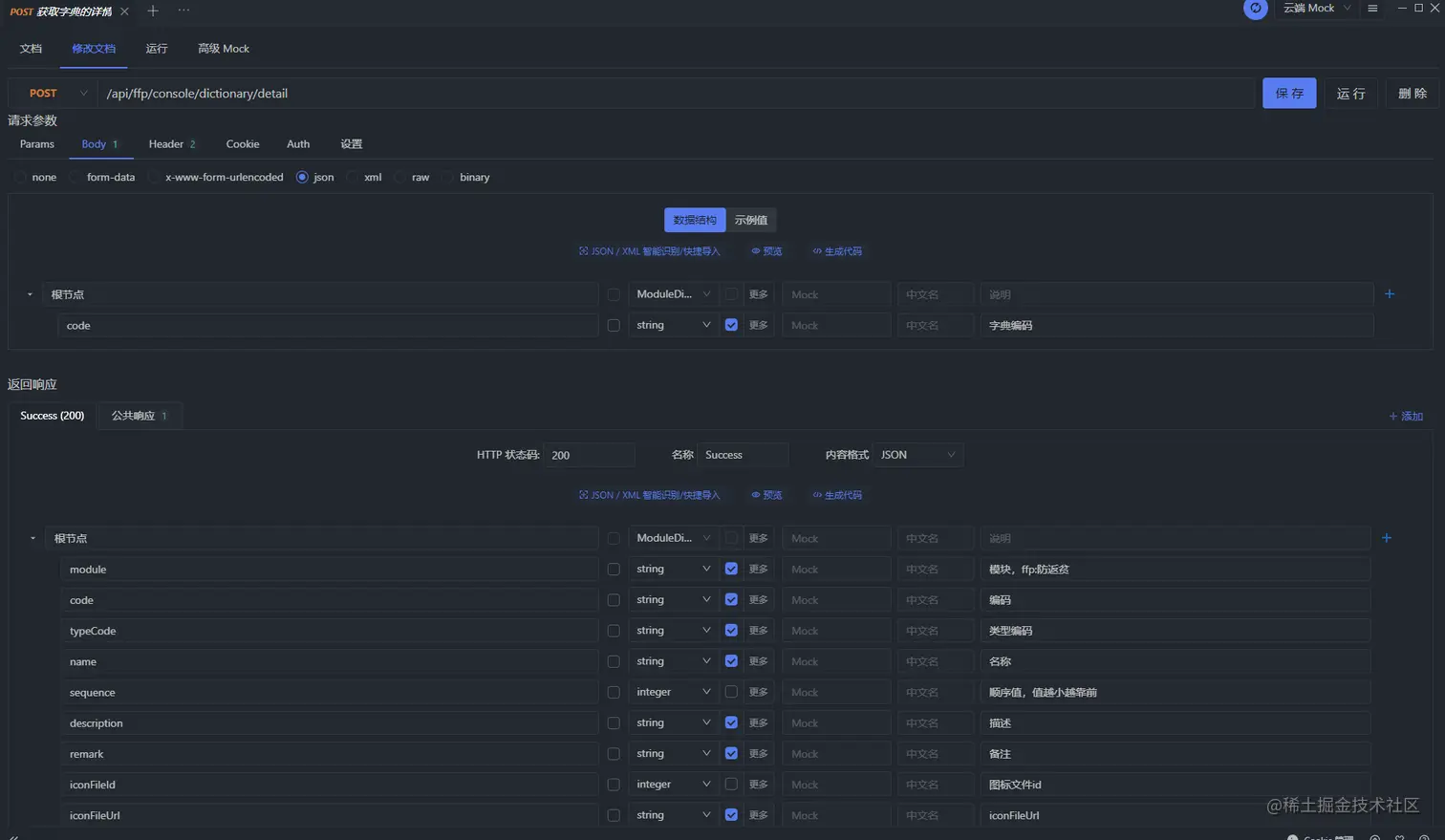This screenshot has height=840, width=1445.
Task: Uncheck the checkbox left of 更多 in the module row
Action: 731,569
